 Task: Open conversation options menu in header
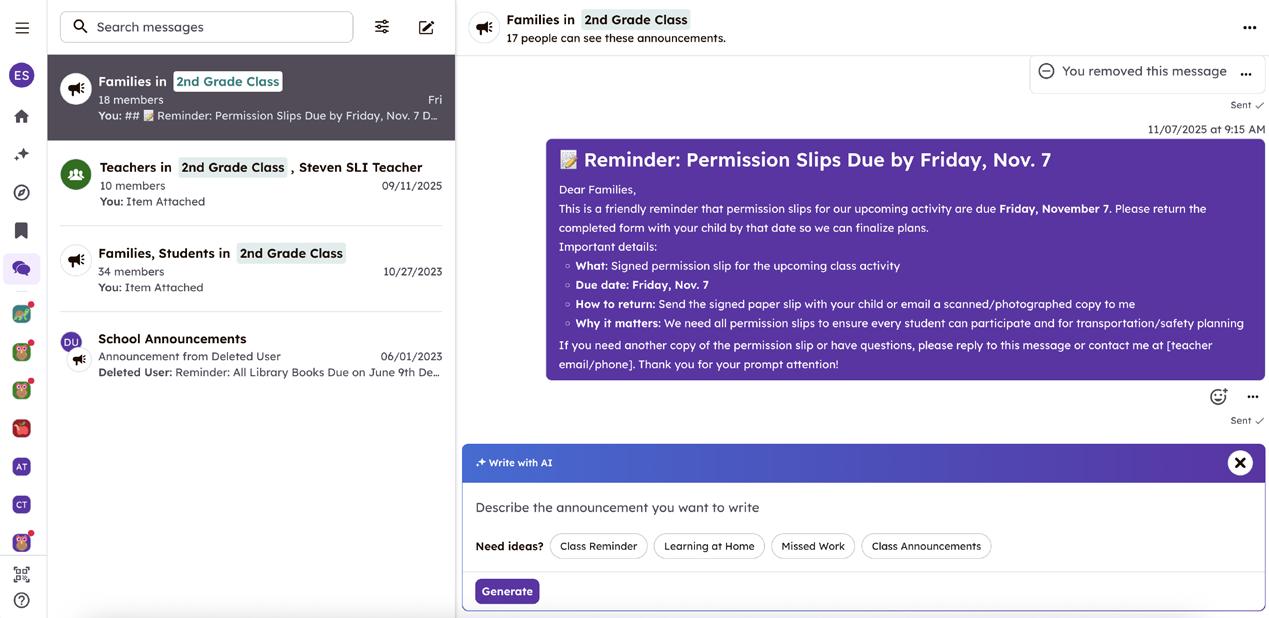point(1249,28)
